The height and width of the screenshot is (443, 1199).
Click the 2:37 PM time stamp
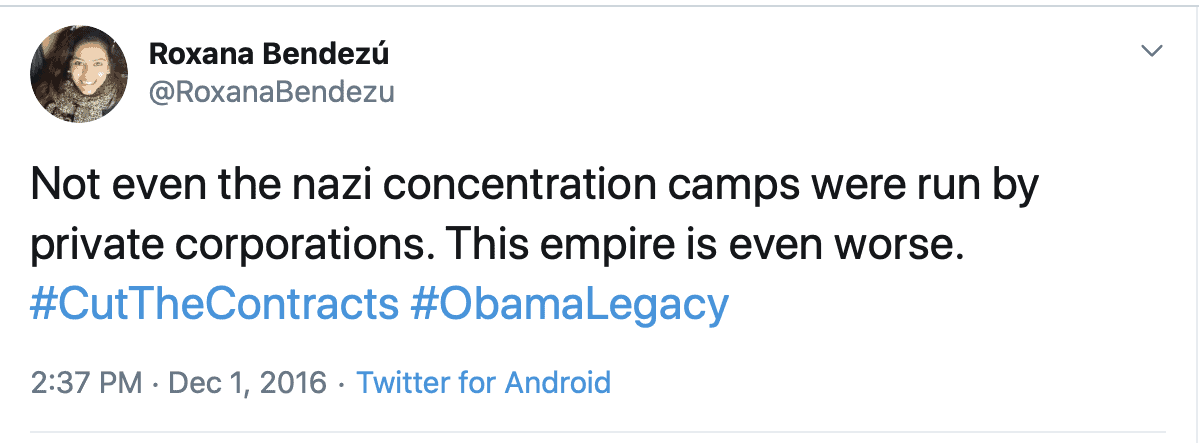click(x=86, y=382)
